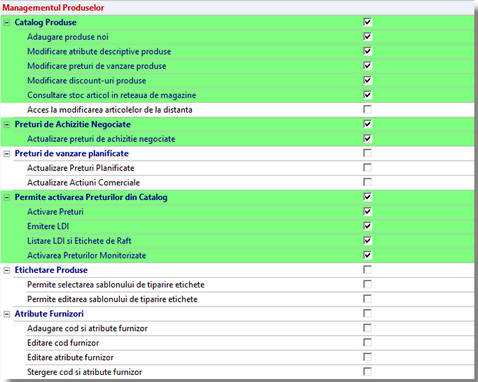
Task: Collapse Permite activarea Preturilor din Catalog group
Action: point(7,197)
